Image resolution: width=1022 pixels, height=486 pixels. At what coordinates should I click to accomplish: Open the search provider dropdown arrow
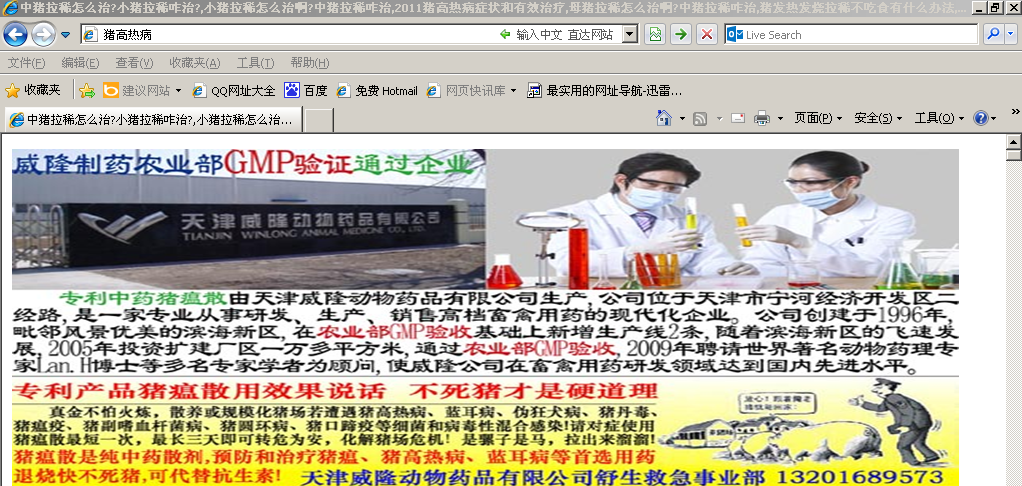point(1012,35)
